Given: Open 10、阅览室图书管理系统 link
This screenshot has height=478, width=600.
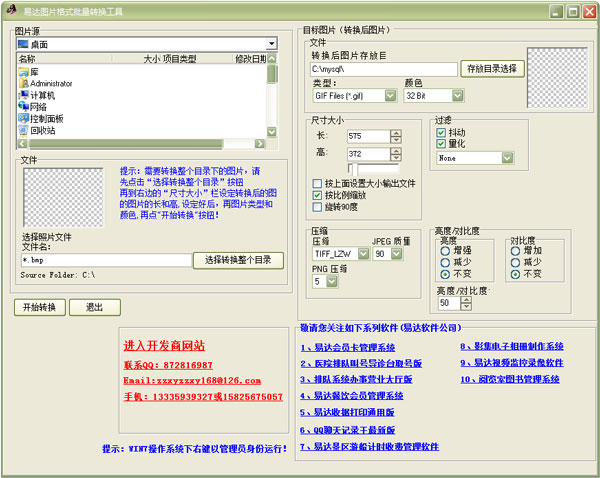Looking at the screenshot, I should (510, 379).
